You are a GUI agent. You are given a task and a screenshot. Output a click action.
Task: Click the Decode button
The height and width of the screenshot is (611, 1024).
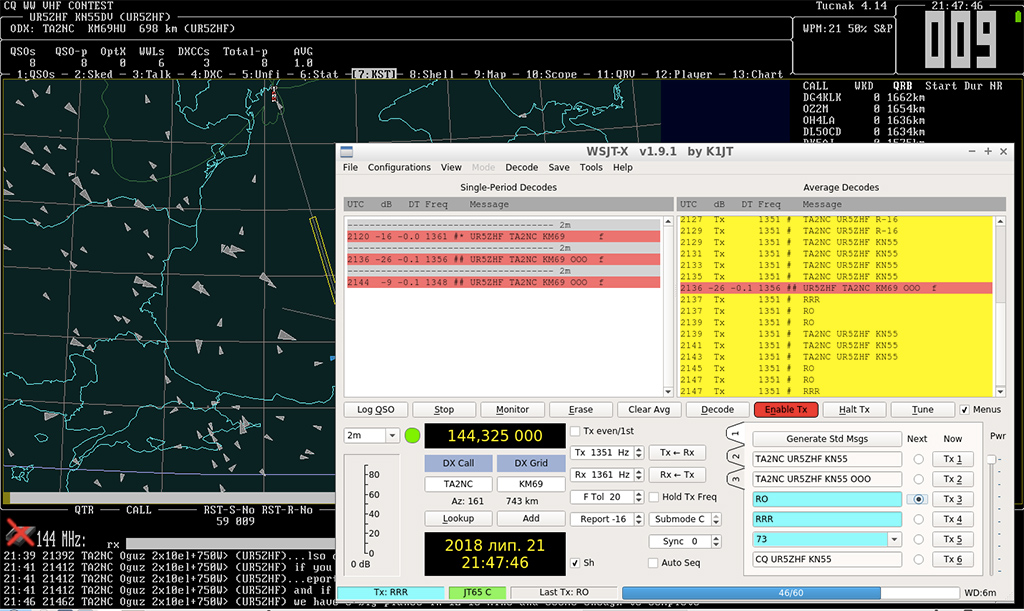pyautogui.click(x=717, y=409)
